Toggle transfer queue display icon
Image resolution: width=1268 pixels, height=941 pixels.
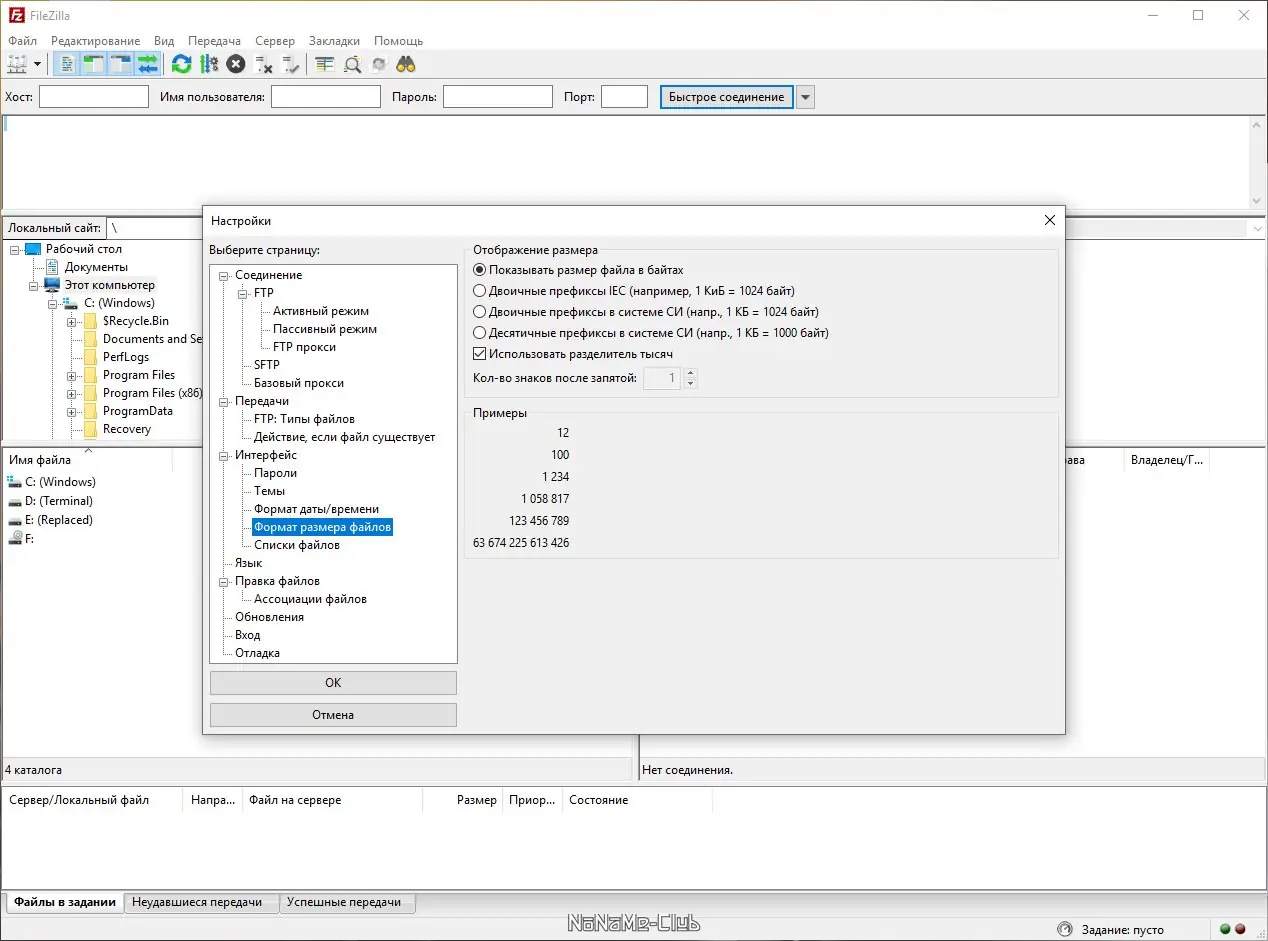tap(148, 65)
